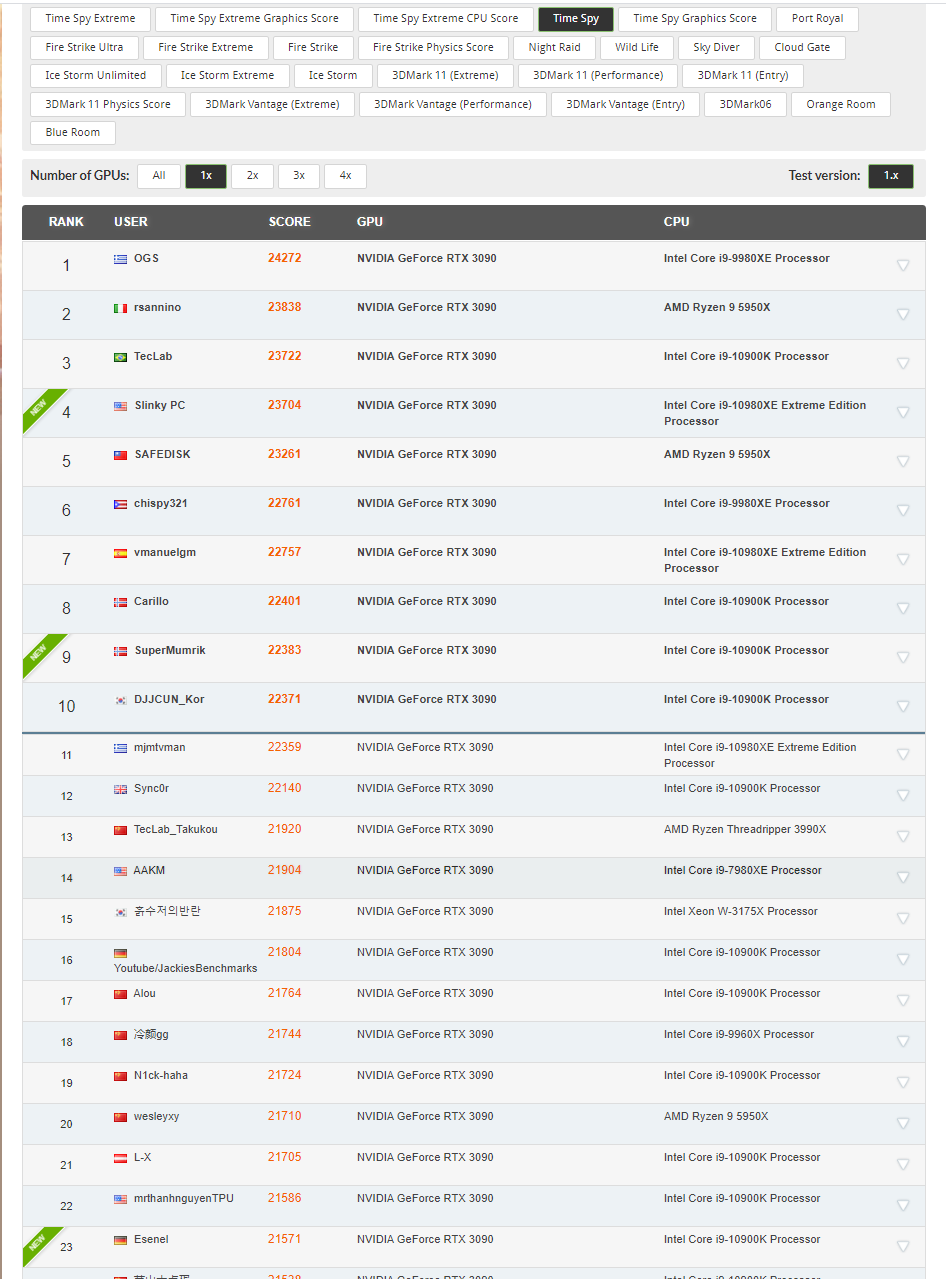
Task: Select the Sky Diver benchmark tab
Action: (x=716, y=47)
